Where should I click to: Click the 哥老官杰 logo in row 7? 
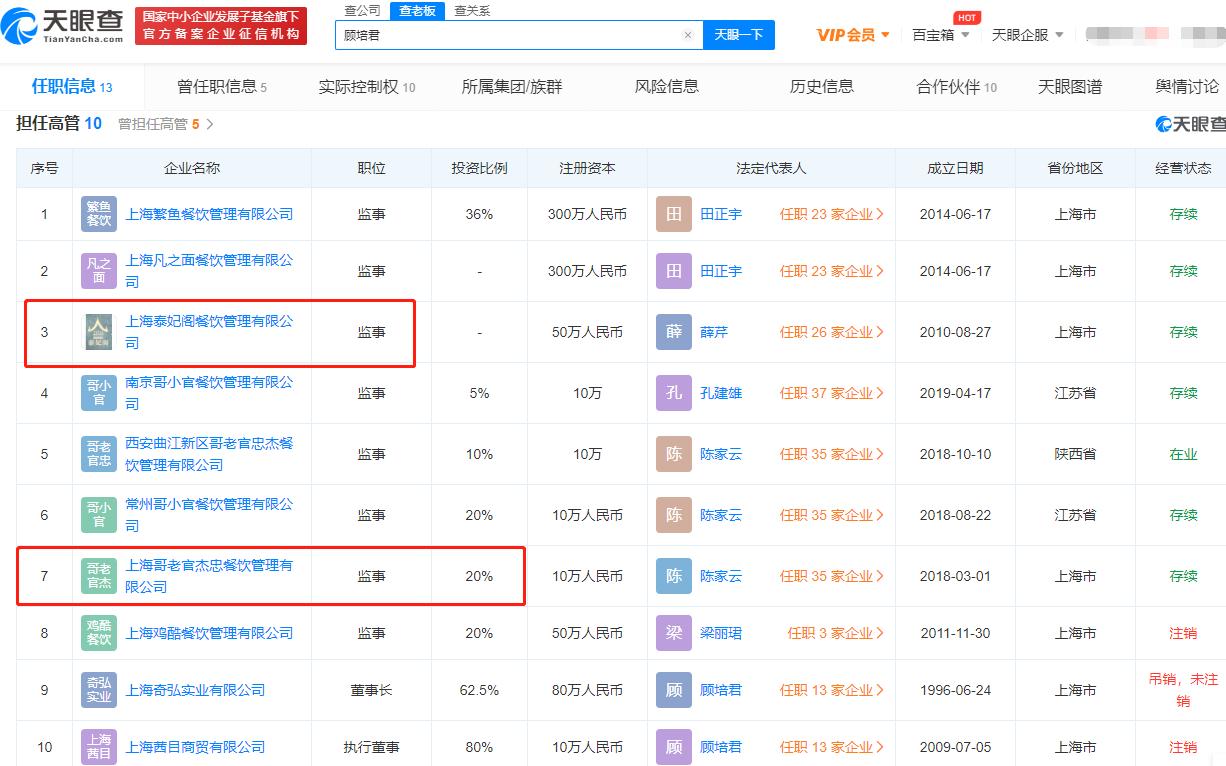coord(99,576)
